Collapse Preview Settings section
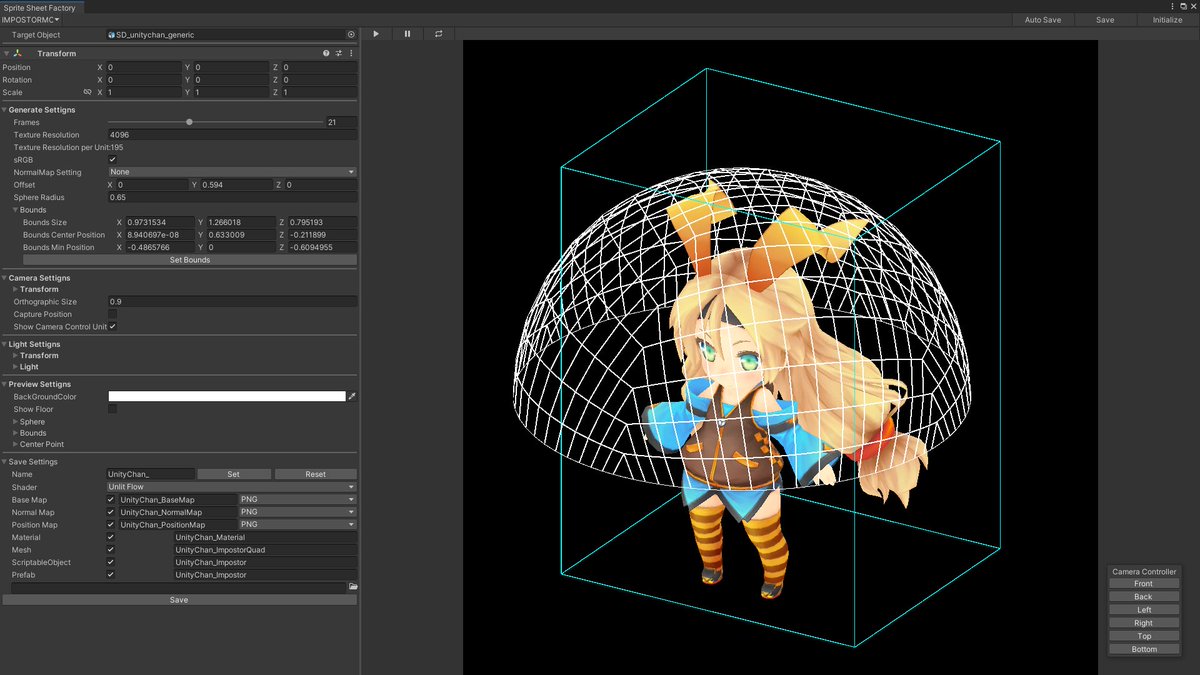Image resolution: width=1200 pixels, height=675 pixels. pyautogui.click(x=4, y=384)
